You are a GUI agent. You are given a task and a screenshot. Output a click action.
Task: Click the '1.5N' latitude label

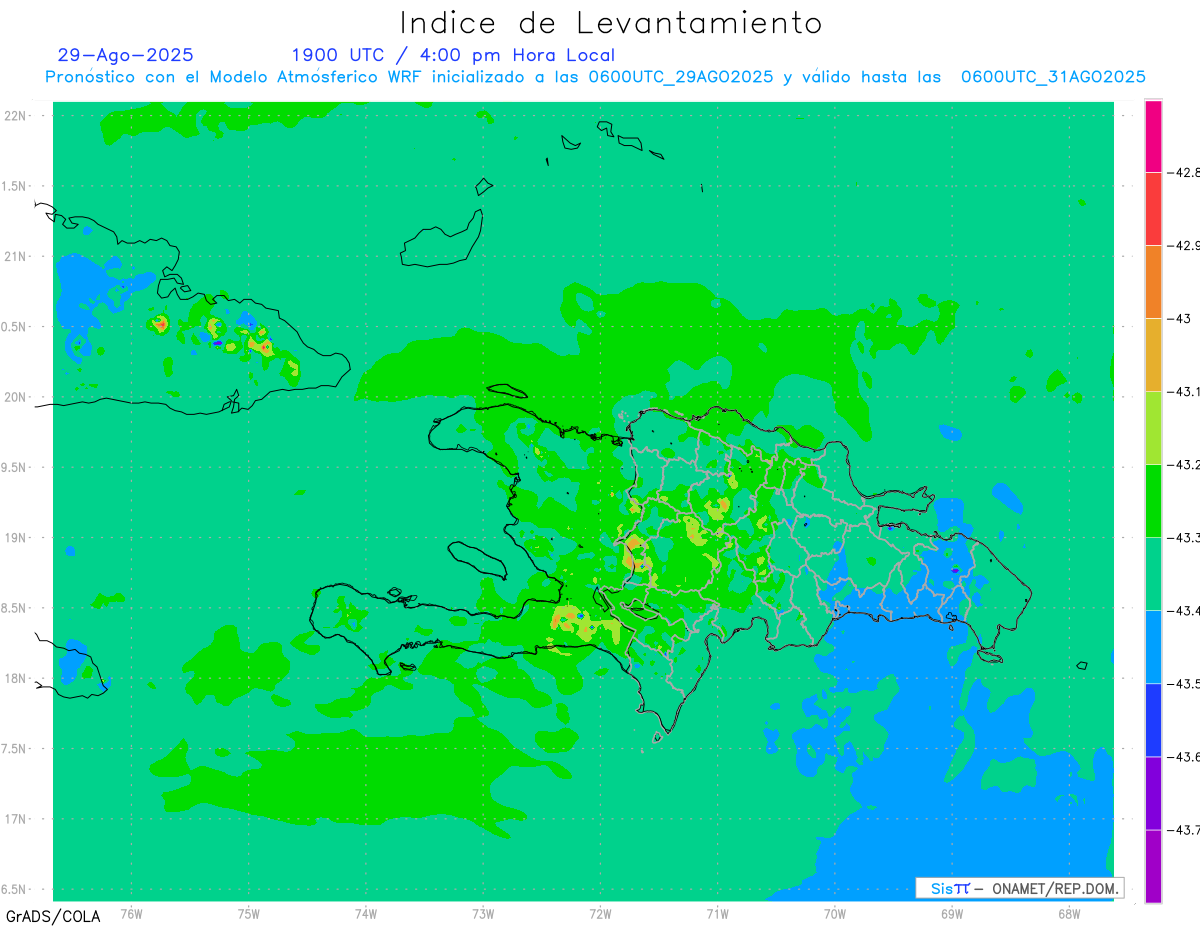coord(15,186)
